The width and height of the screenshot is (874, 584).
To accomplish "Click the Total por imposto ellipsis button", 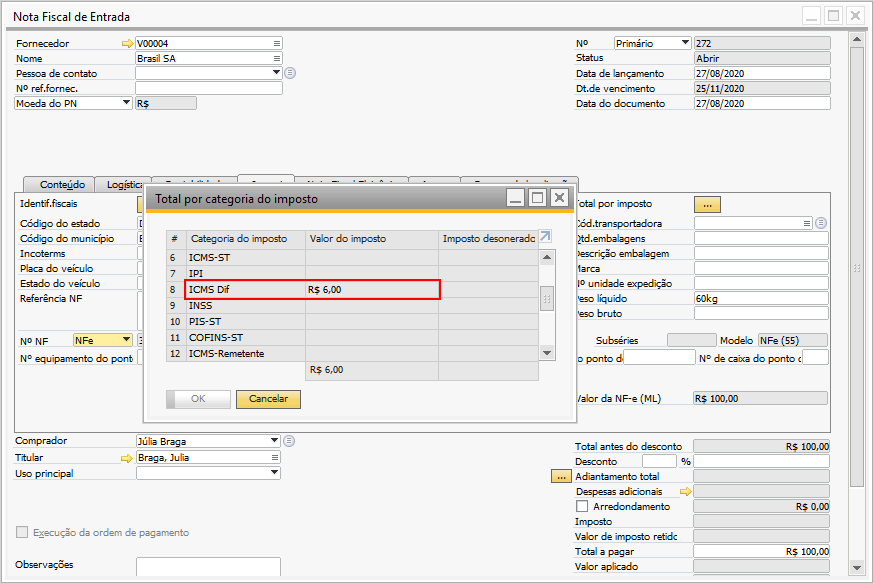I will pyautogui.click(x=707, y=205).
